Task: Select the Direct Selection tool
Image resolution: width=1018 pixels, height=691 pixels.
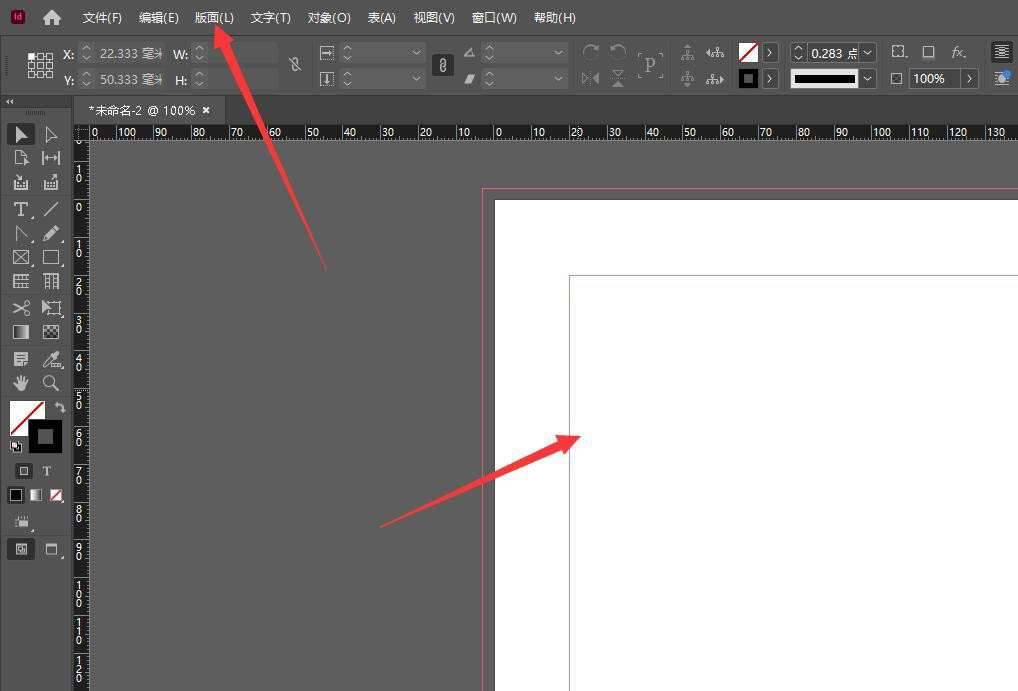Action: [x=51, y=135]
